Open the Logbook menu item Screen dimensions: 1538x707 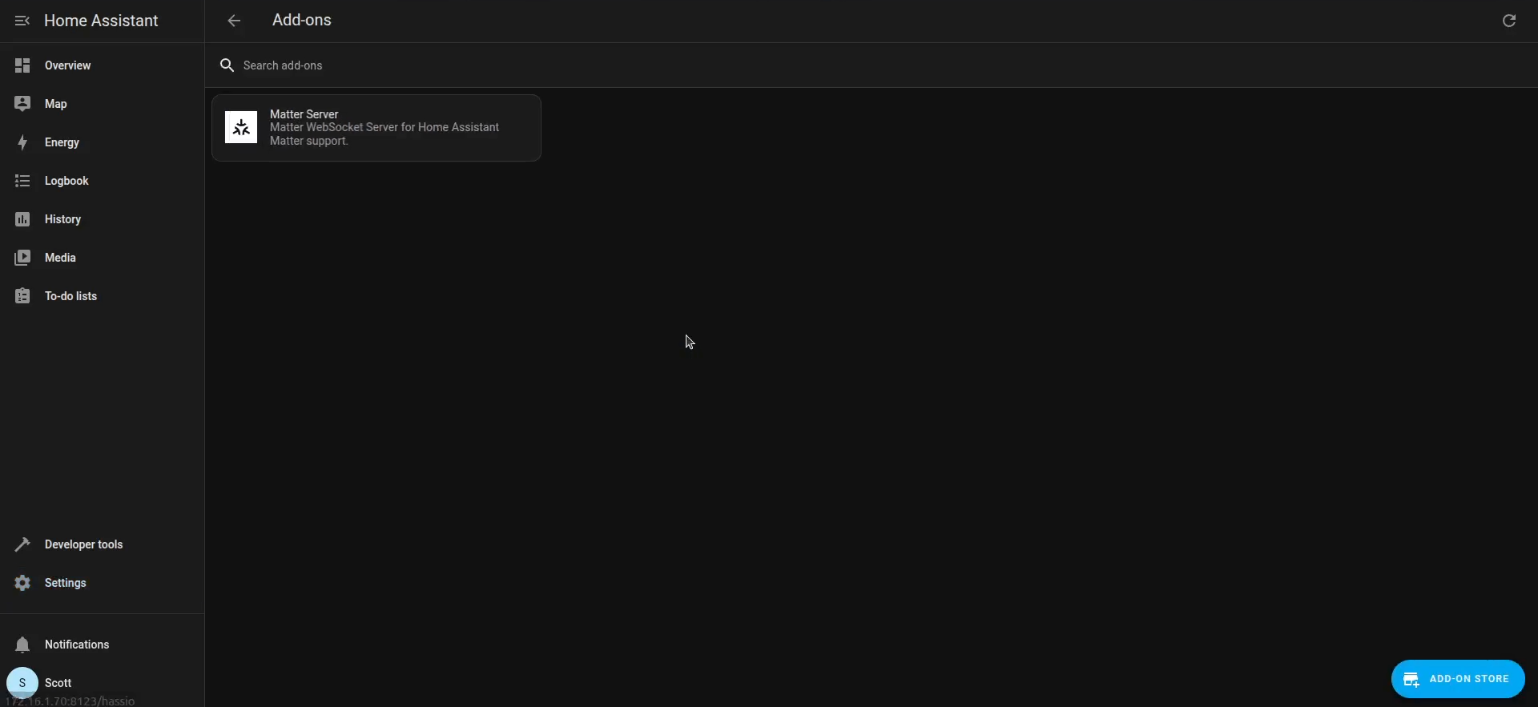click(102, 181)
